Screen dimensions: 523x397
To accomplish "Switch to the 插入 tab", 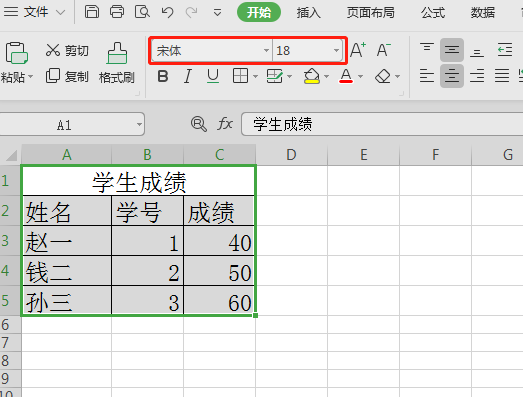I will (x=309, y=13).
